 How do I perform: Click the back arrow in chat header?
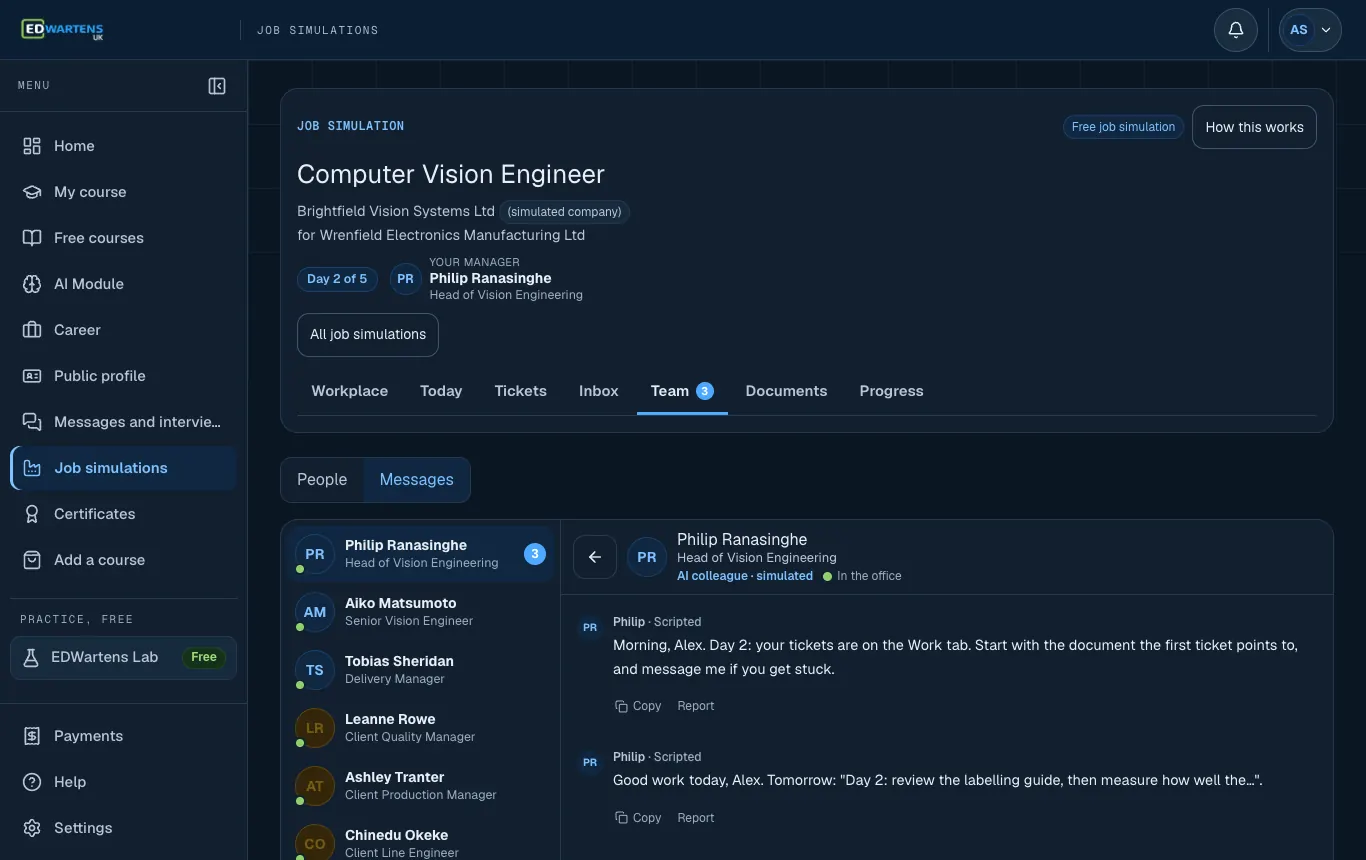595,557
